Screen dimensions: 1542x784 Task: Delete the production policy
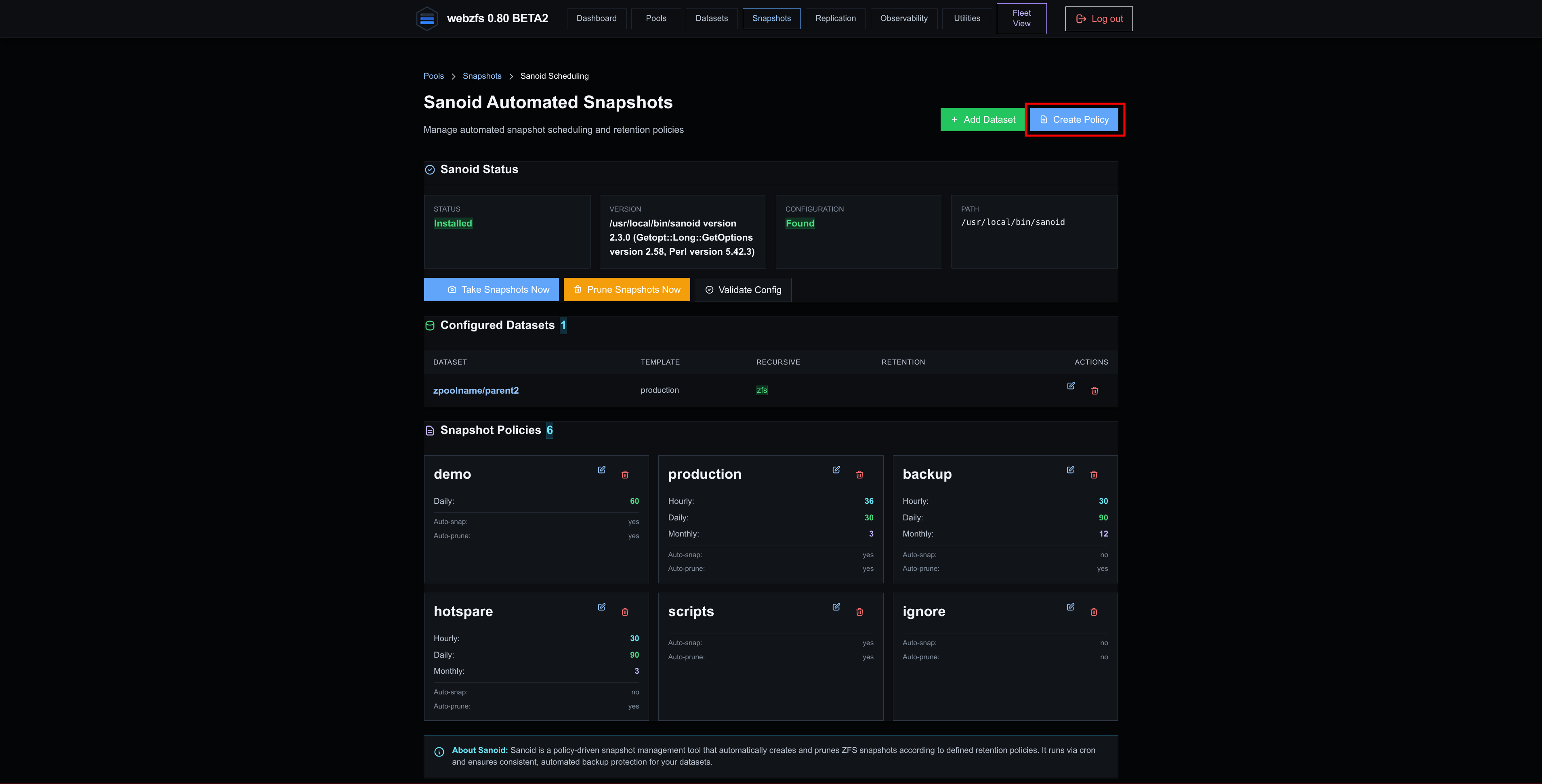click(859, 475)
